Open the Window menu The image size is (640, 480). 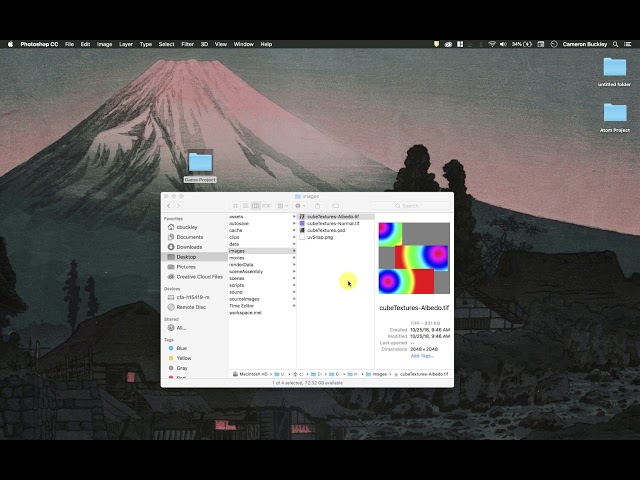point(244,44)
